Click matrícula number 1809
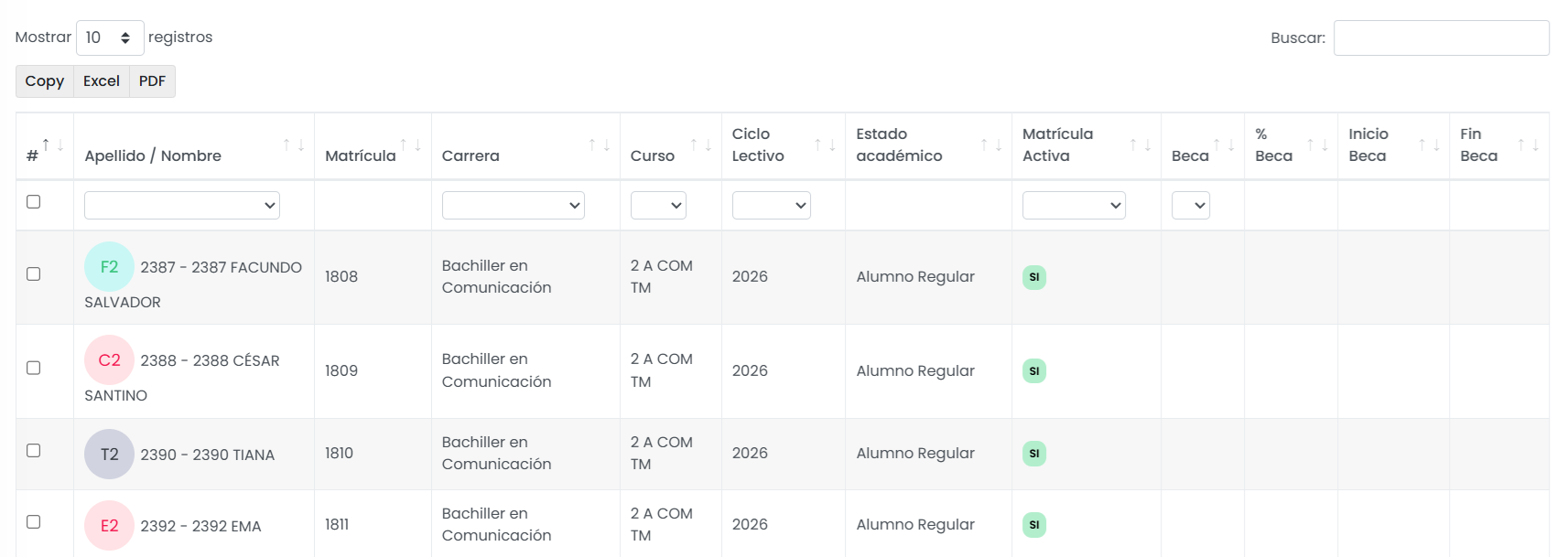 tap(341, 370)
